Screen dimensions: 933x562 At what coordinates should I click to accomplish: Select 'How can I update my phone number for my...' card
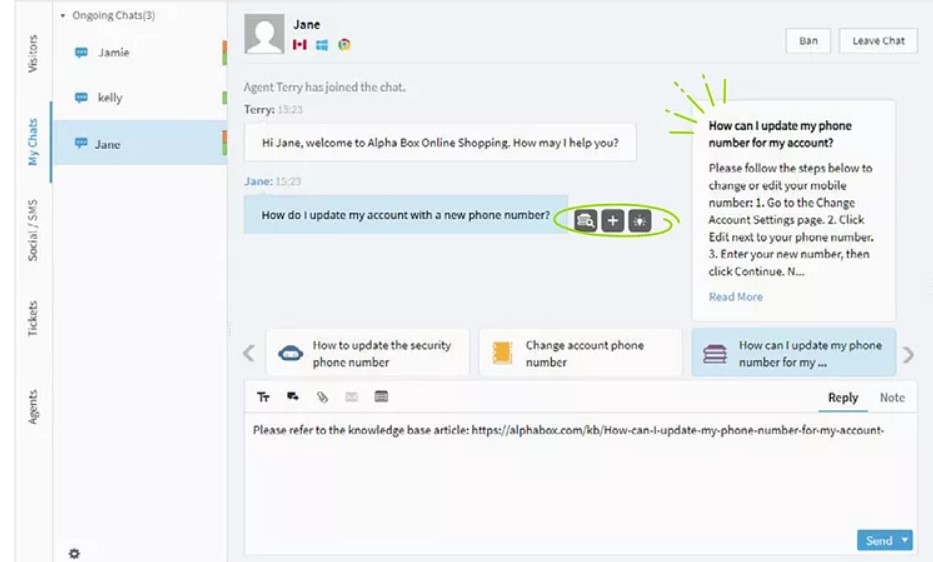pos(794,353)
